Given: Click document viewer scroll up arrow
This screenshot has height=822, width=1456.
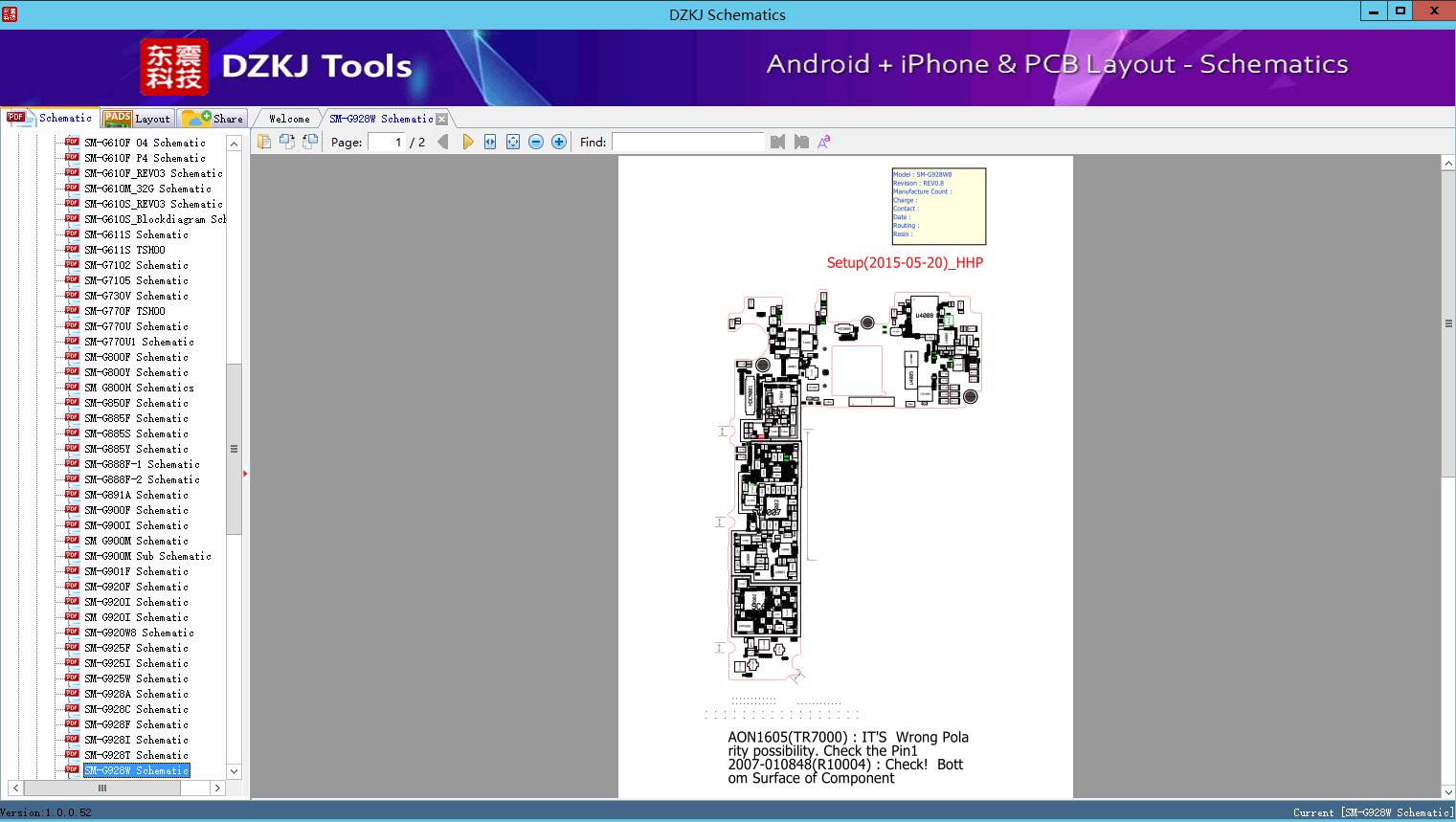Looking at the screenshot, I should [x=1447, y=164].
